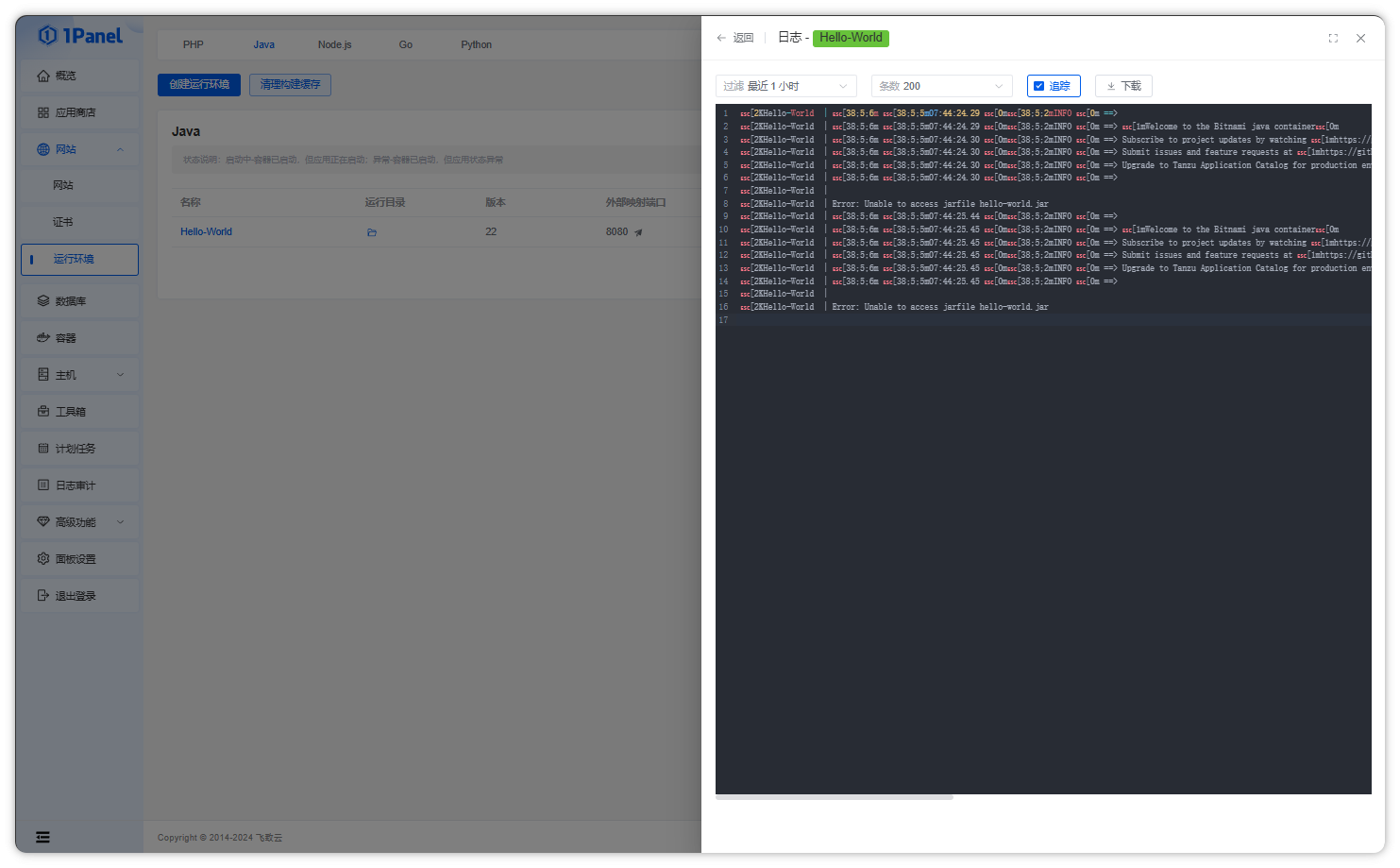Switch to the Node.js tab

(335, 44)
